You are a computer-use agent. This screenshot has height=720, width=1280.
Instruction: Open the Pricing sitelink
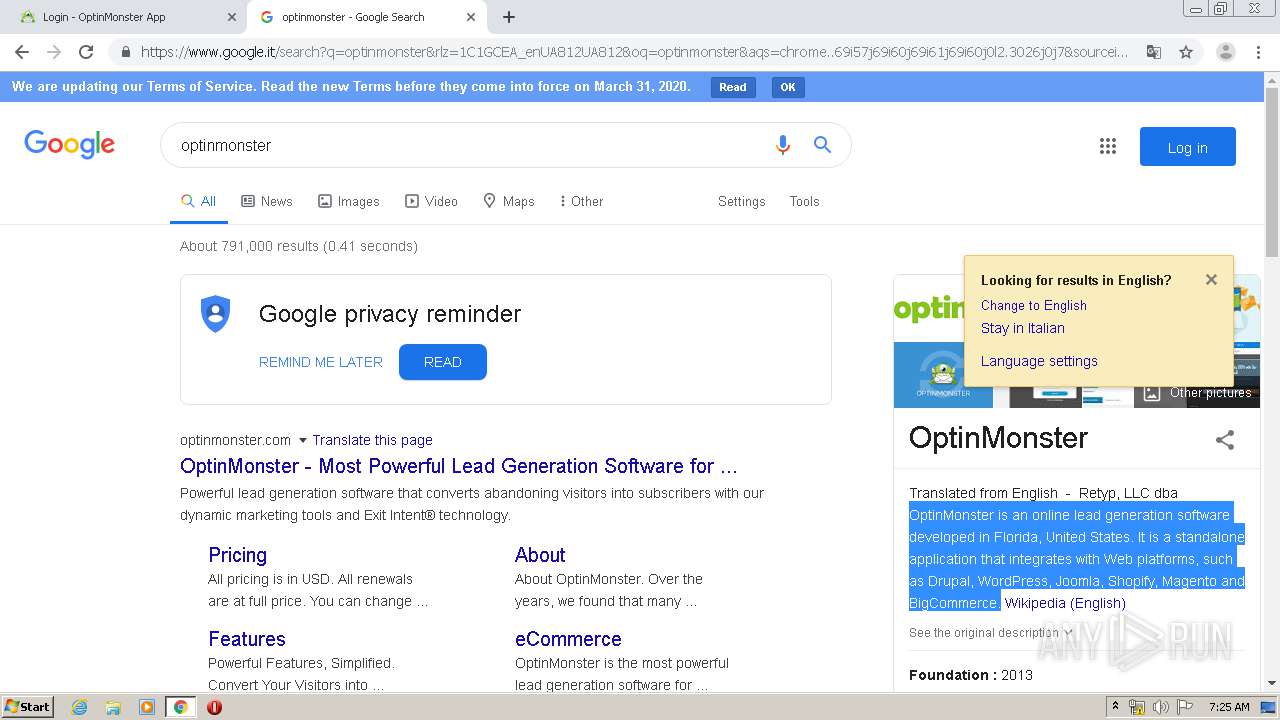coord(237,555)
